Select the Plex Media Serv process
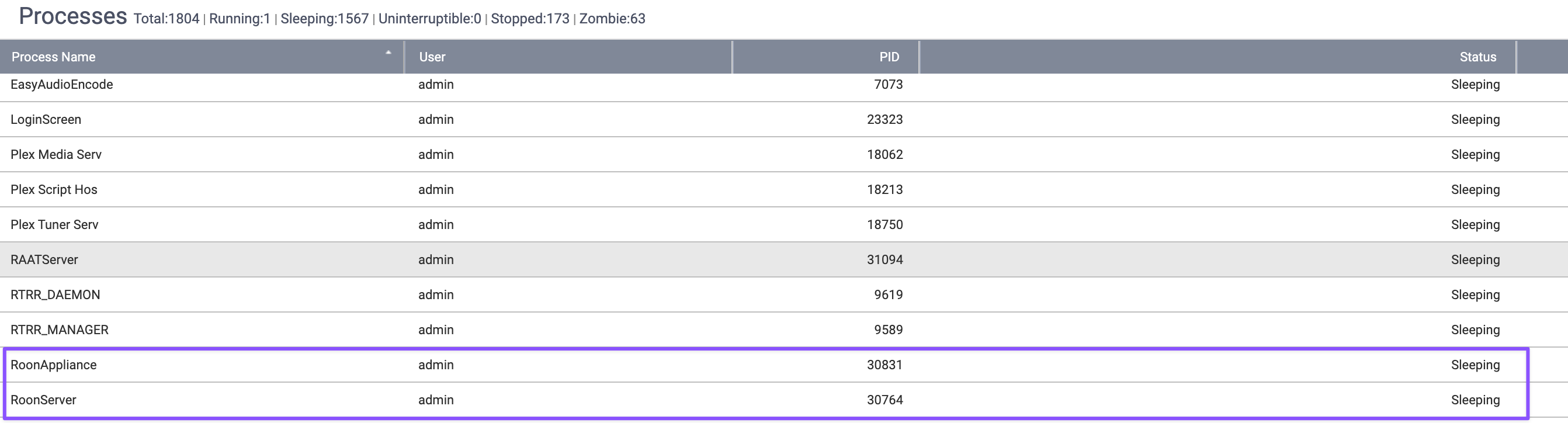 (x=784, y=155)
